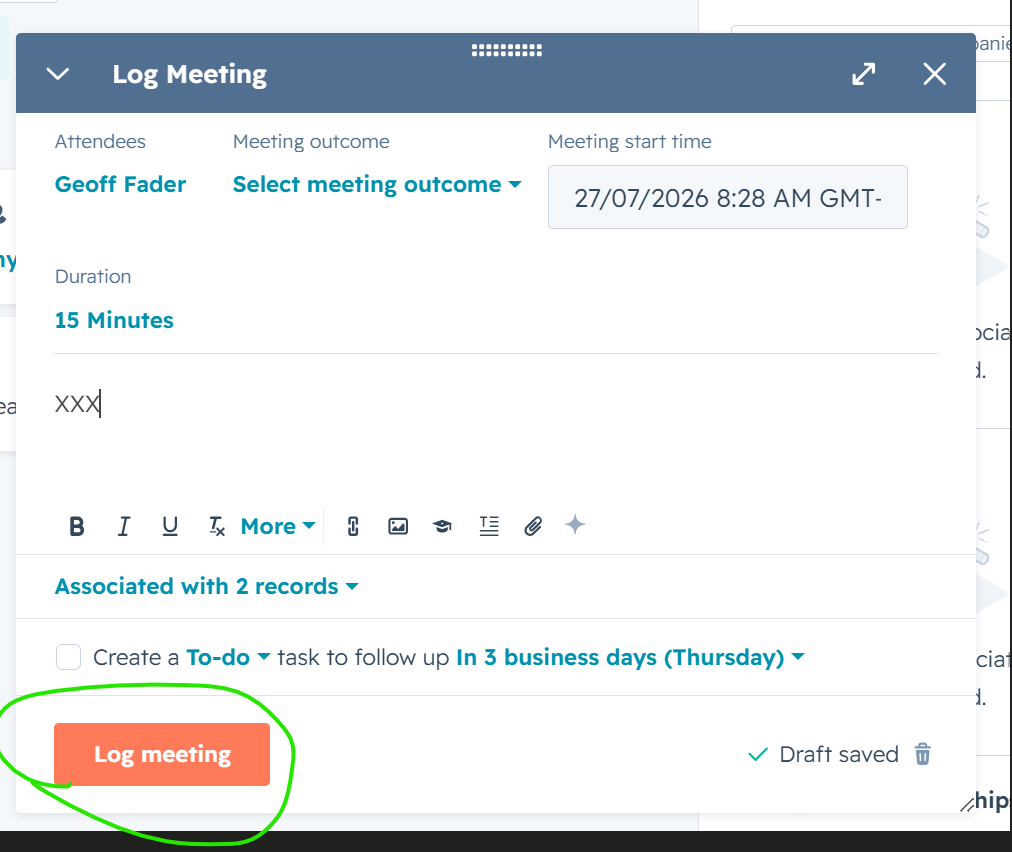Toggle bold formatting in the toolbar

pyautogui.click(x=77, y=527)
